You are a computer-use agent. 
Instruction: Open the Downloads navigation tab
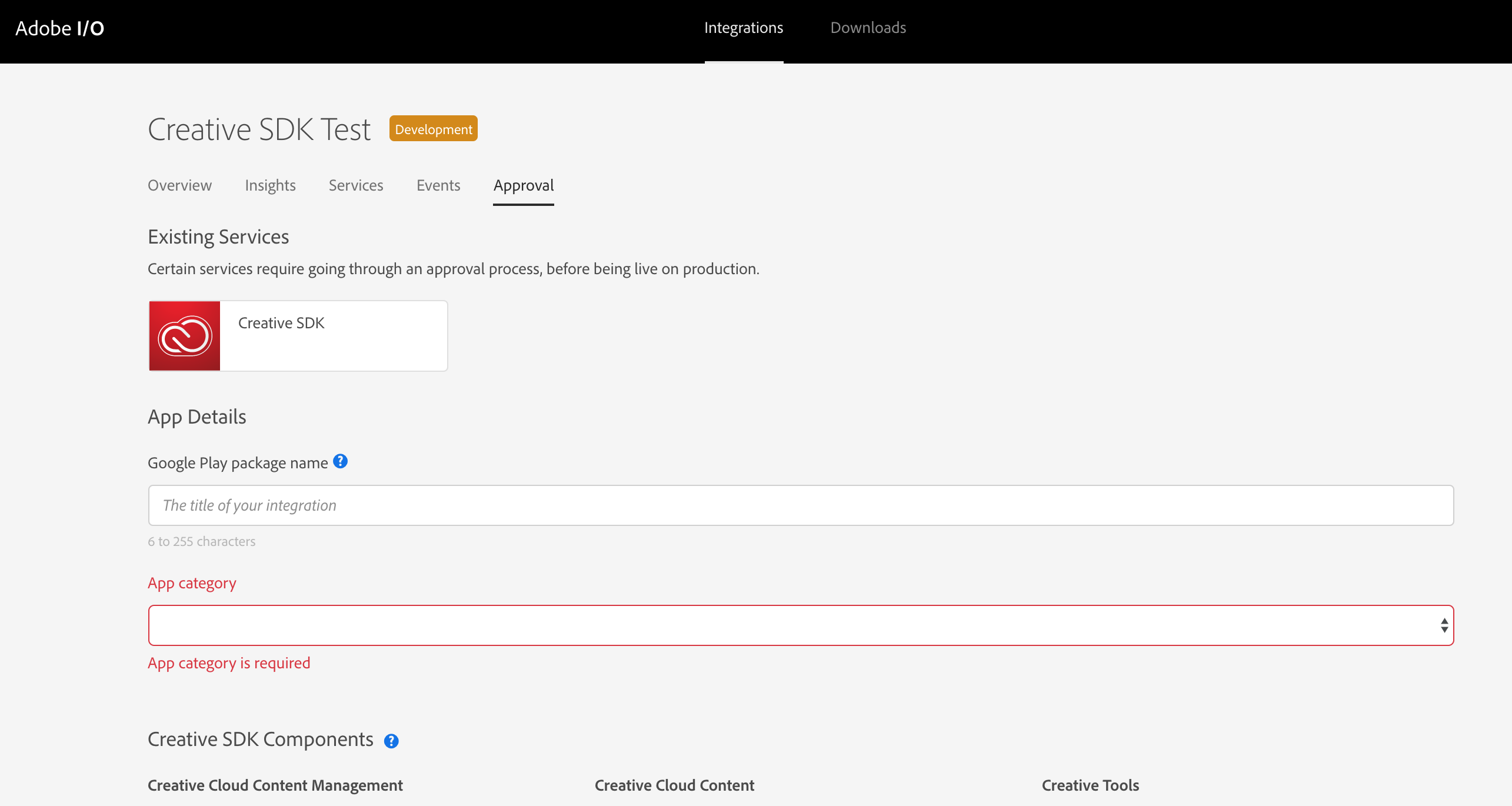(x=868, y=28)
